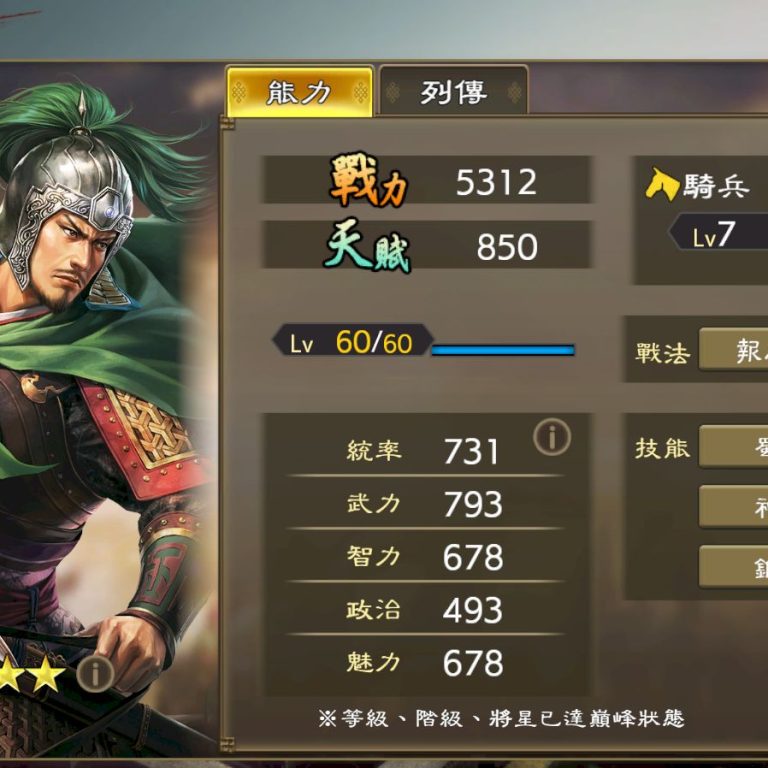Tap the 騎兵 troop type label
The height and width of the screenshot is (768, 768).
(x=717, y=186)
